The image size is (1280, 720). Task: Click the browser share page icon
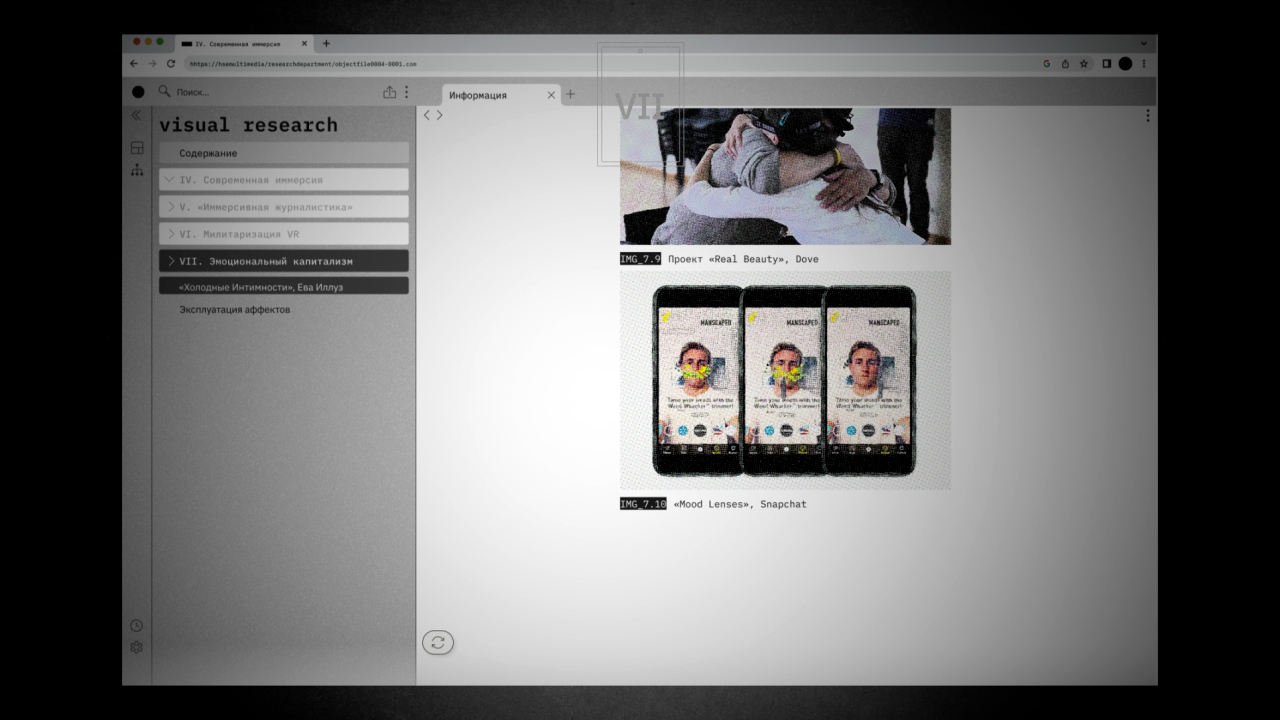1065,63
